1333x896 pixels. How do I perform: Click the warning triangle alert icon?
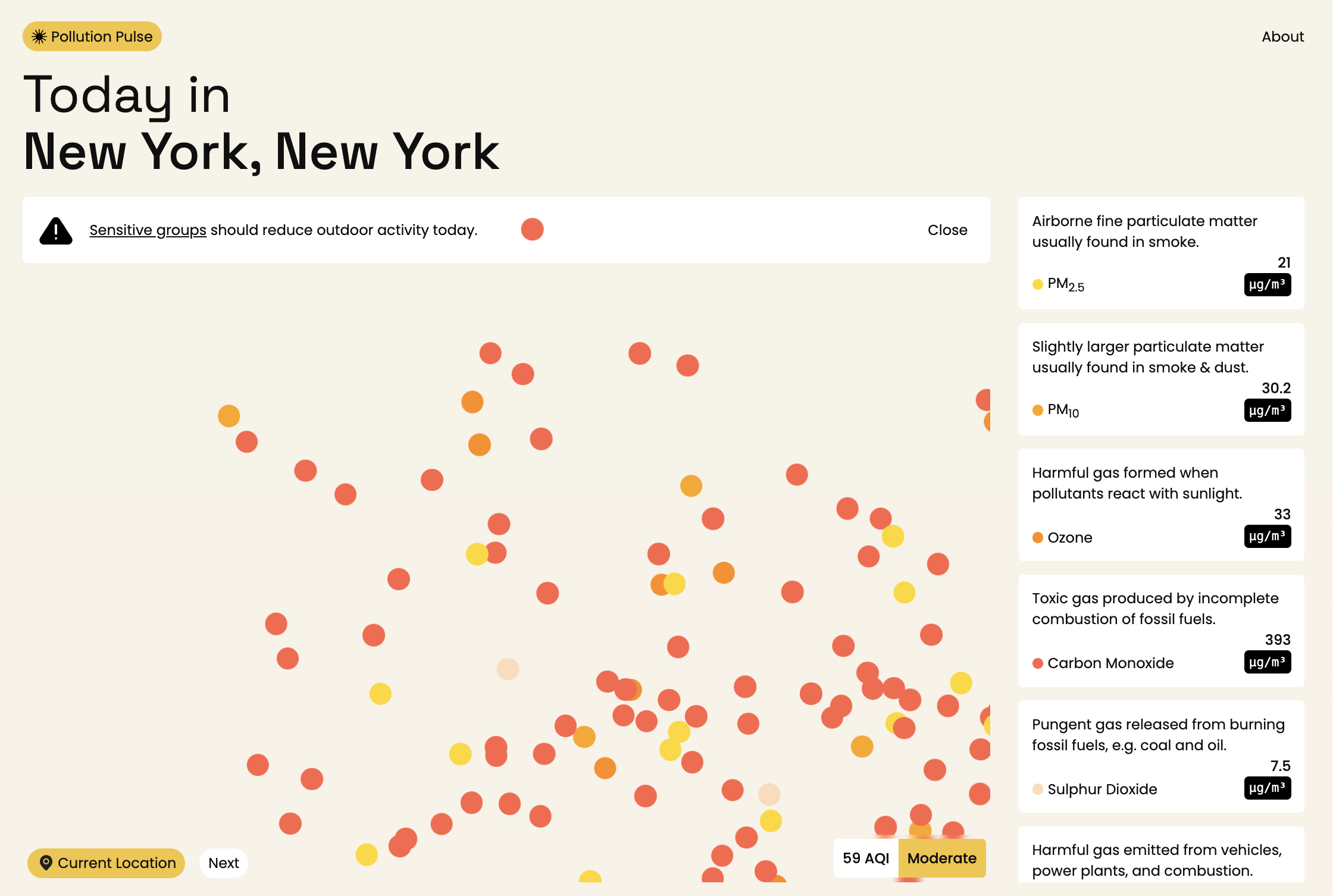(54, 229)
